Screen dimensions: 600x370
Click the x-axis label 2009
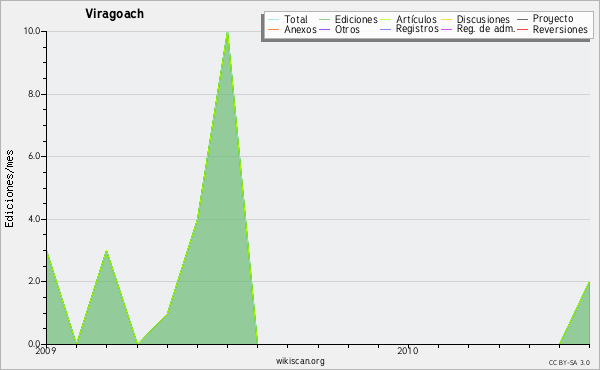pyautogui.click(x=46, y=351)
